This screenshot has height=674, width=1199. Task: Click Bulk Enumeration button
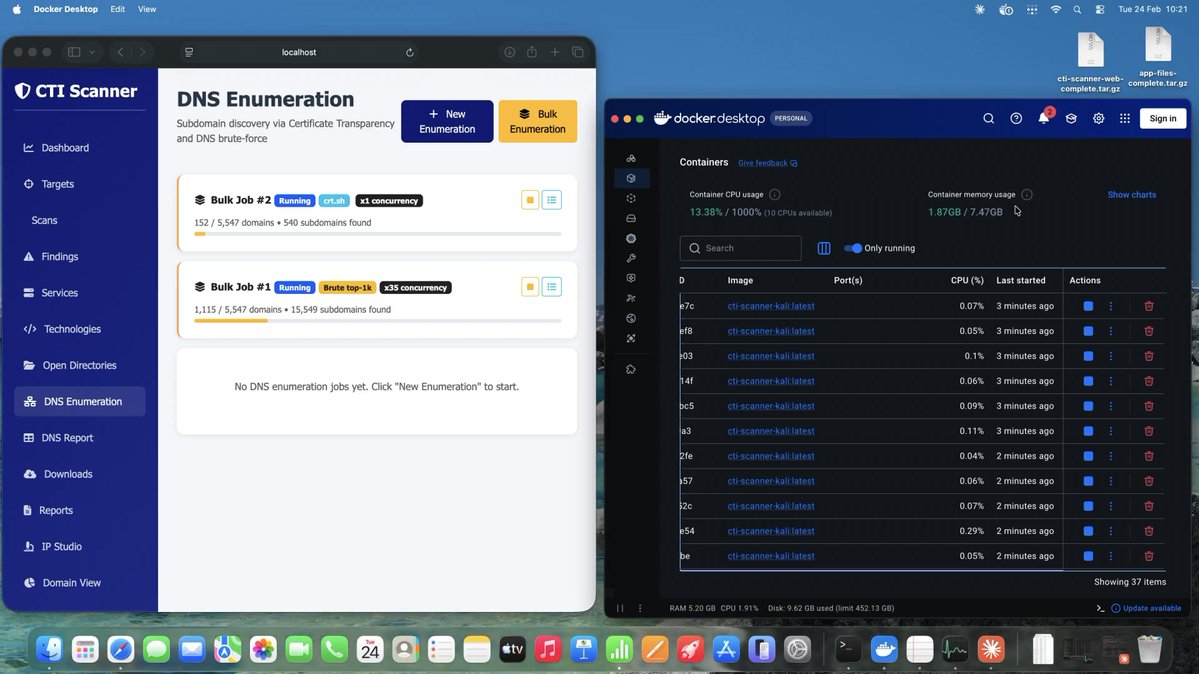point(538,122)
